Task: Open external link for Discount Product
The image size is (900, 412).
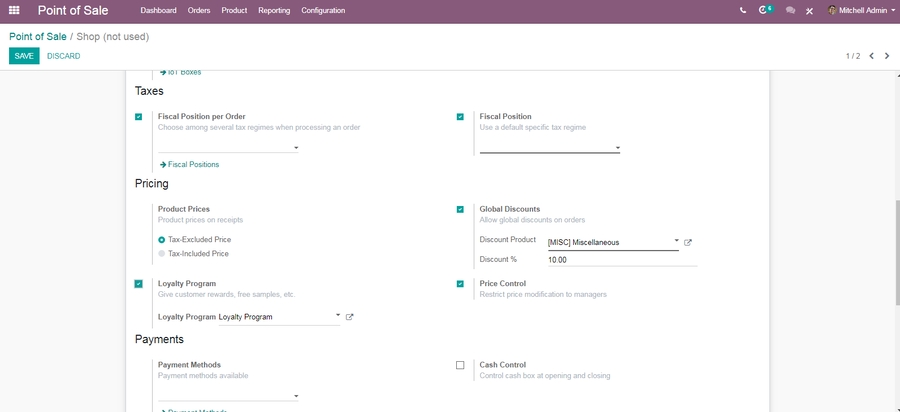Action: (688, 242)
